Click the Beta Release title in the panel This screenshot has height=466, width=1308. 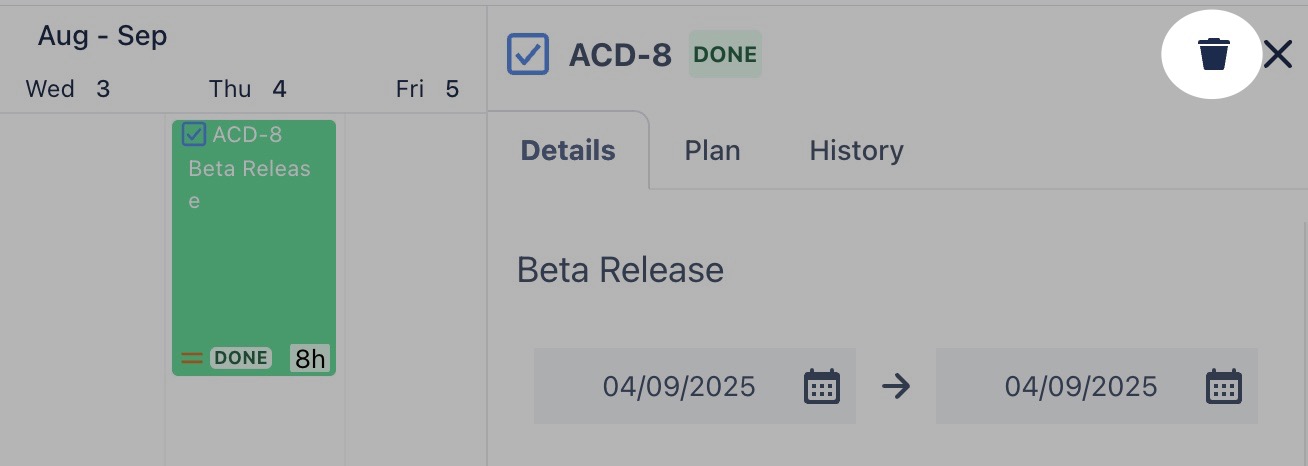[x=620, y=270]
